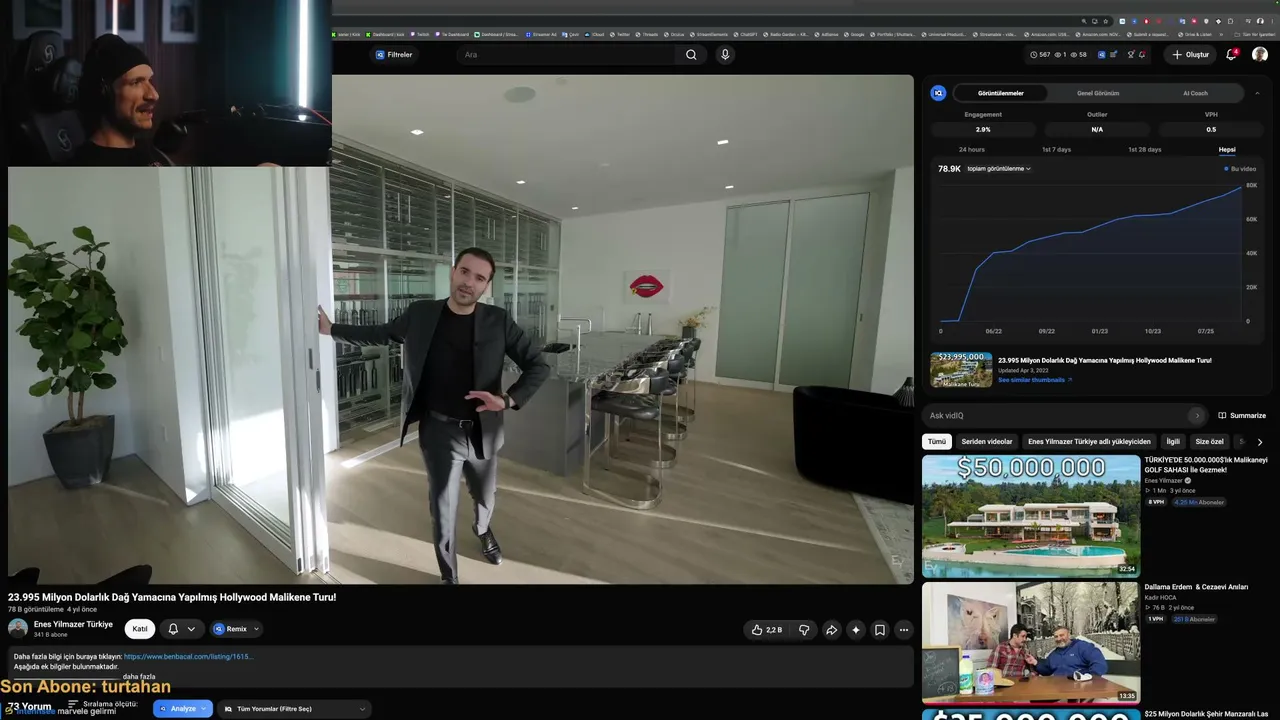Open the AI Coach tab
This screenshot has height=720, width=1280.
click(1195, 93)
